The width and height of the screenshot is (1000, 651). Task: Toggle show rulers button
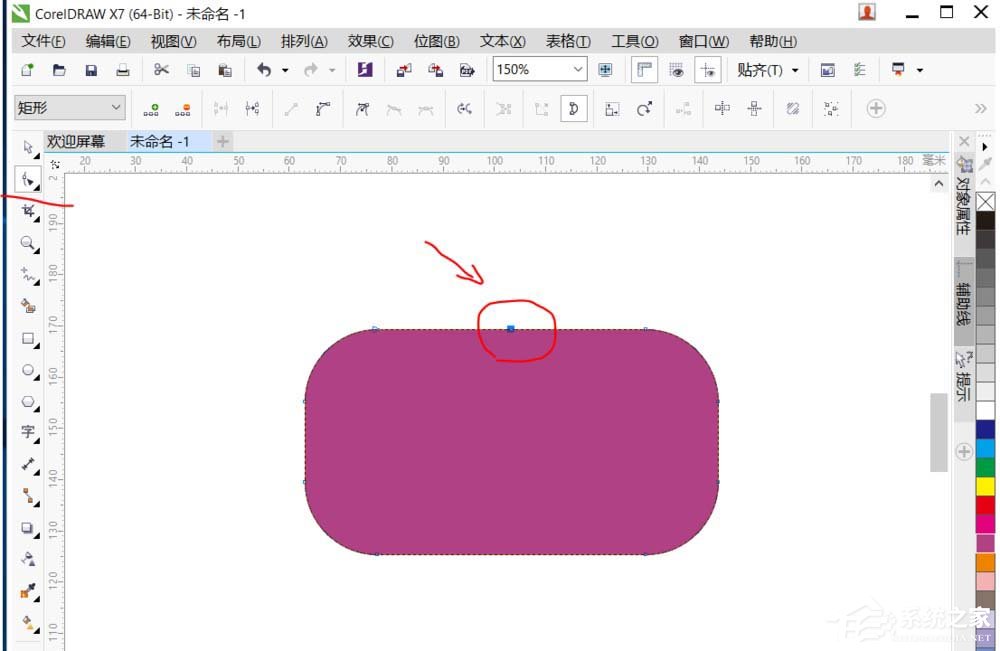[x=645, y=70]
